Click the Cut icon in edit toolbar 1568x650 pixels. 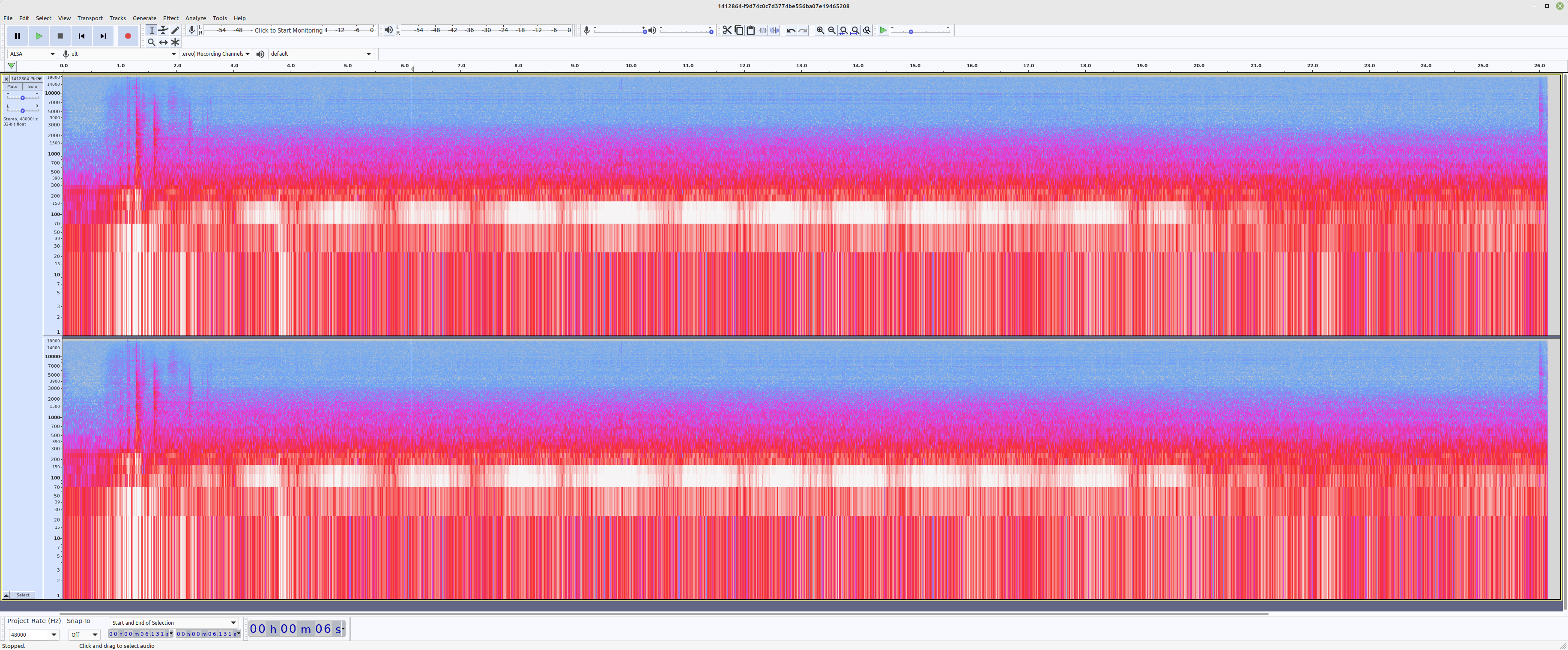pos(727,30)
